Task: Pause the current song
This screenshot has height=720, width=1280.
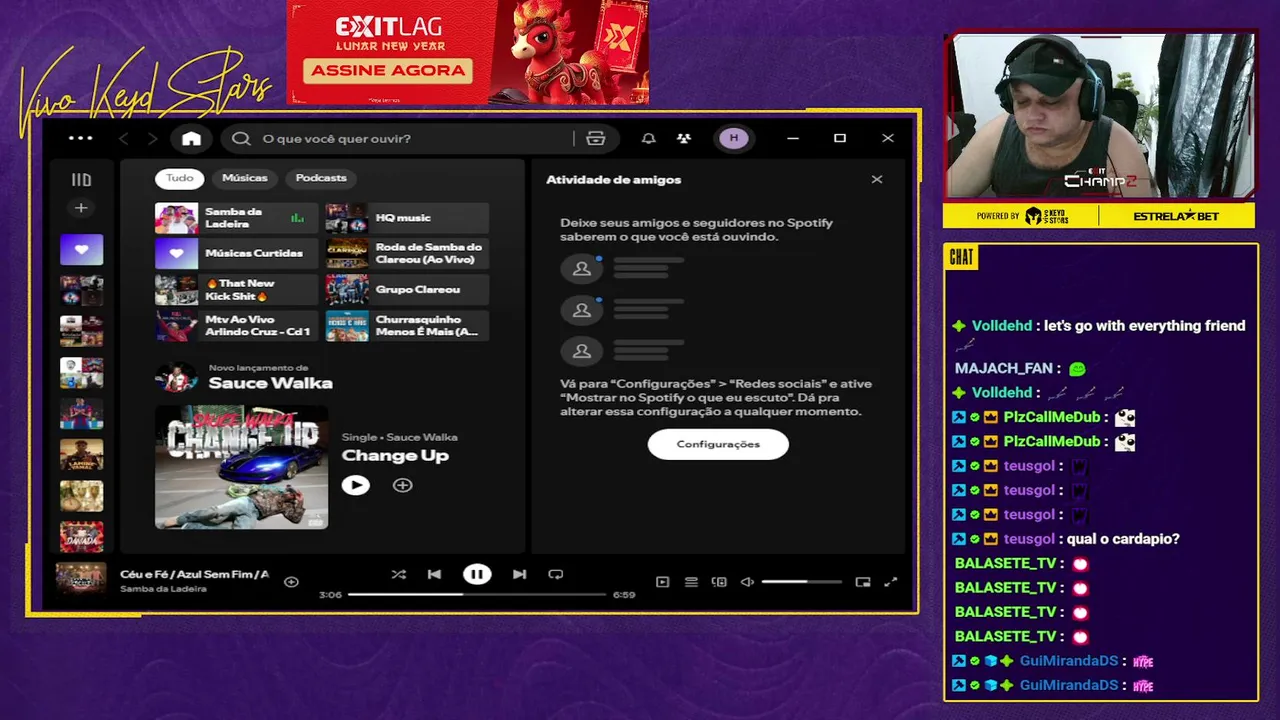Action: 477,574
